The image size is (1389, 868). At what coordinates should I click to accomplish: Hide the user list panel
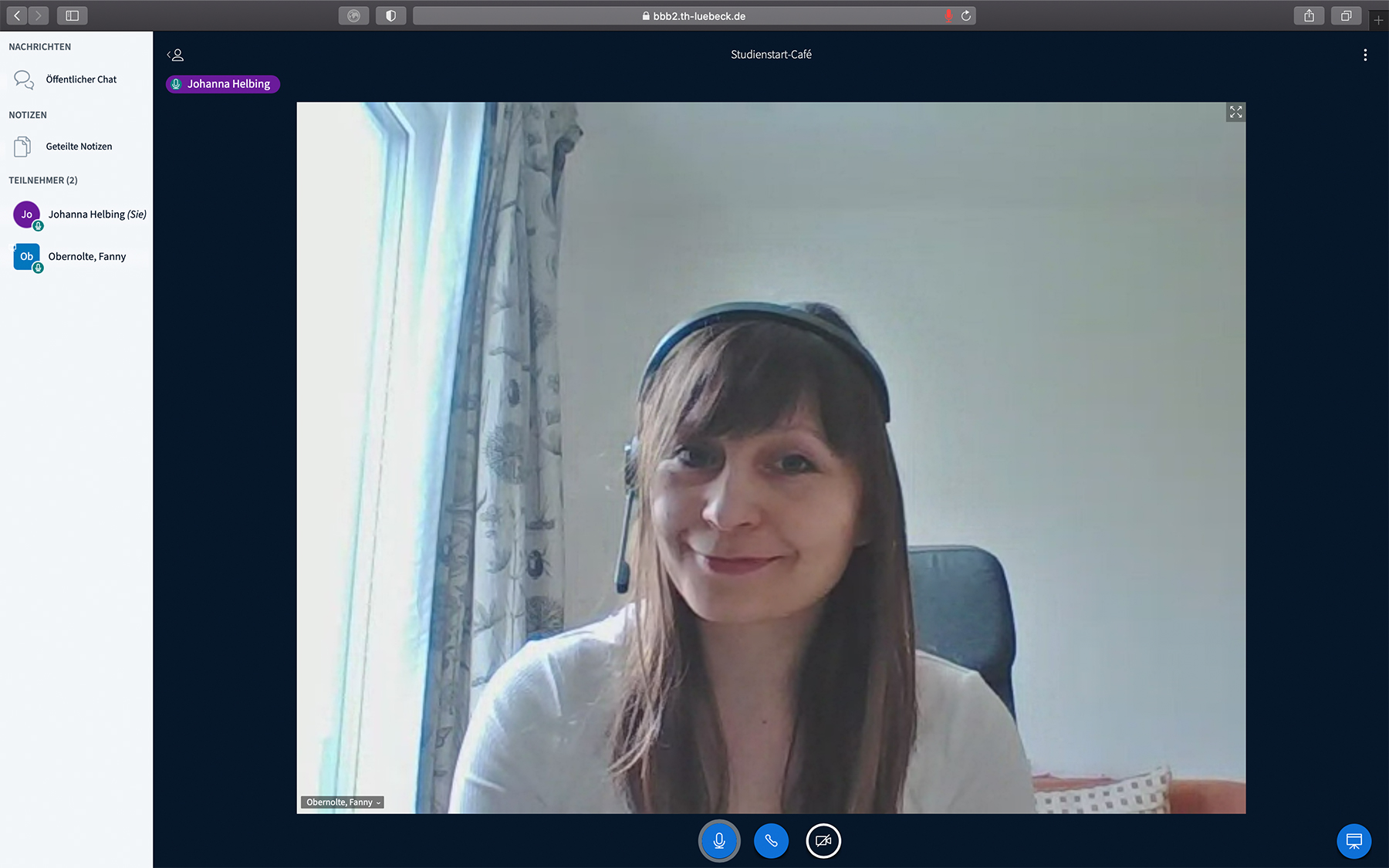tap(175, 55)
